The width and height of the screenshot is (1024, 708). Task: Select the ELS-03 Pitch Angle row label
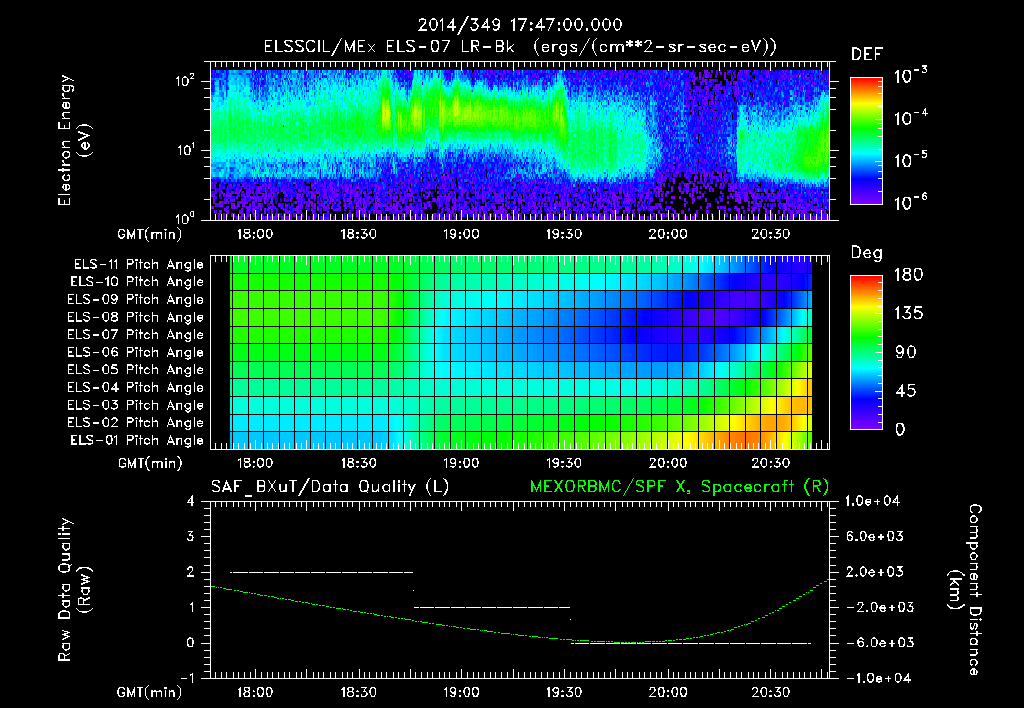pos(136,405)
